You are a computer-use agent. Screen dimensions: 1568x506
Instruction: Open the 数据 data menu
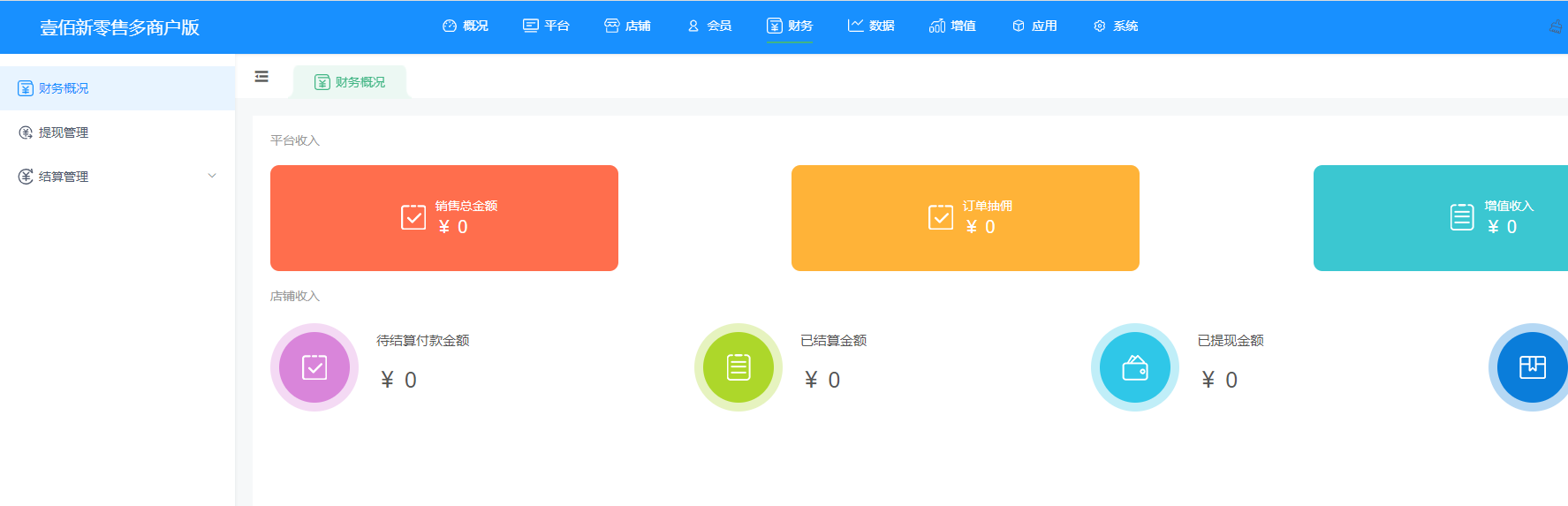point(871,26)
